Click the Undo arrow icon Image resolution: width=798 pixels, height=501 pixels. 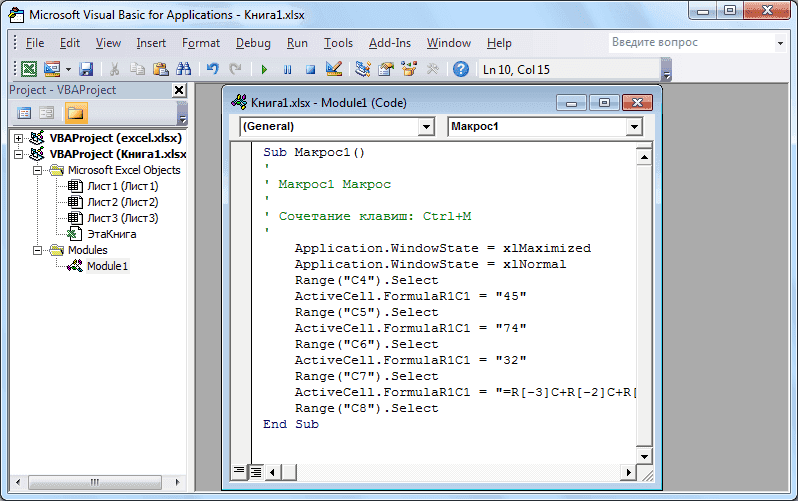click(212, 70)
